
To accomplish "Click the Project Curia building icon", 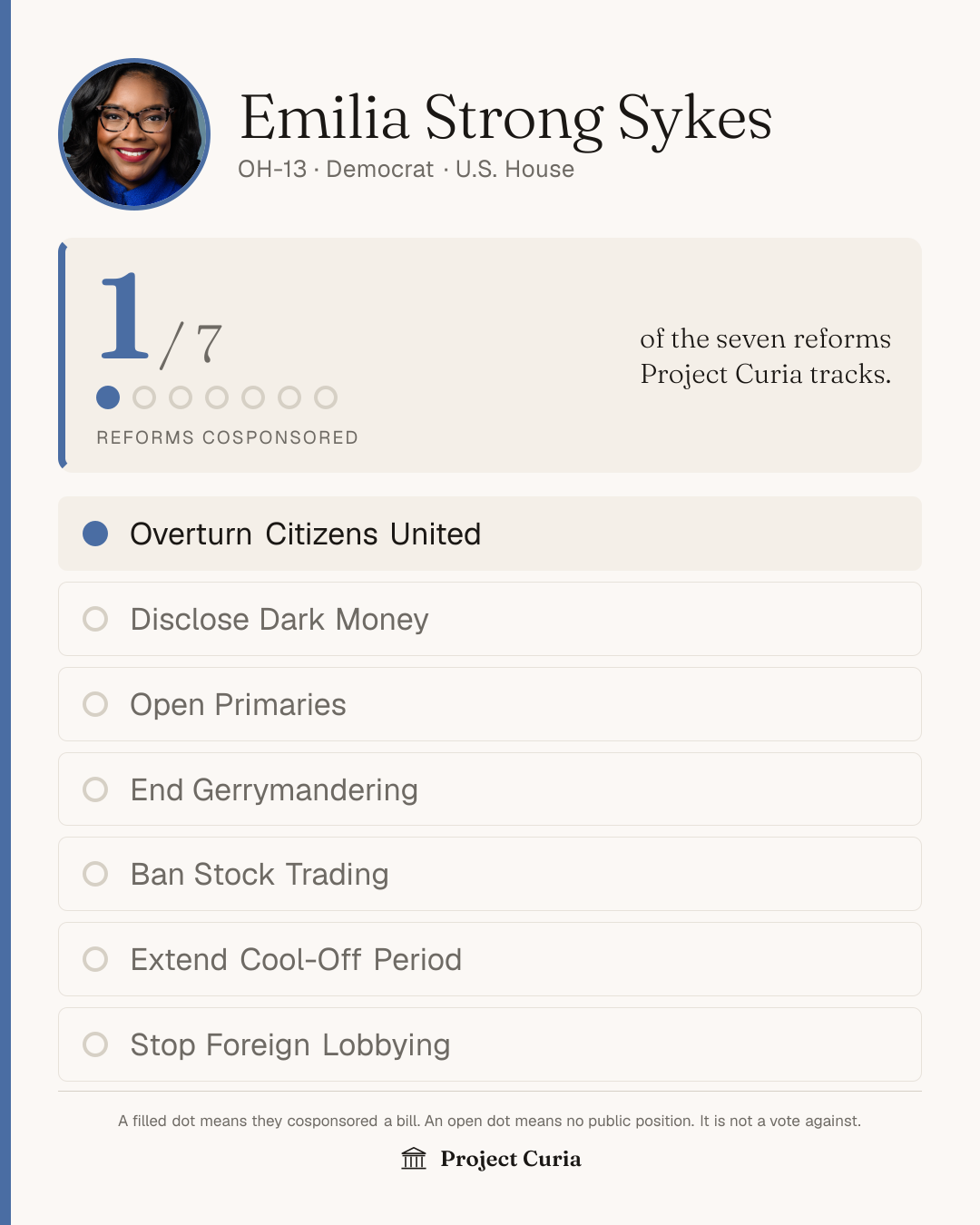I will (x=414, y=1159).
